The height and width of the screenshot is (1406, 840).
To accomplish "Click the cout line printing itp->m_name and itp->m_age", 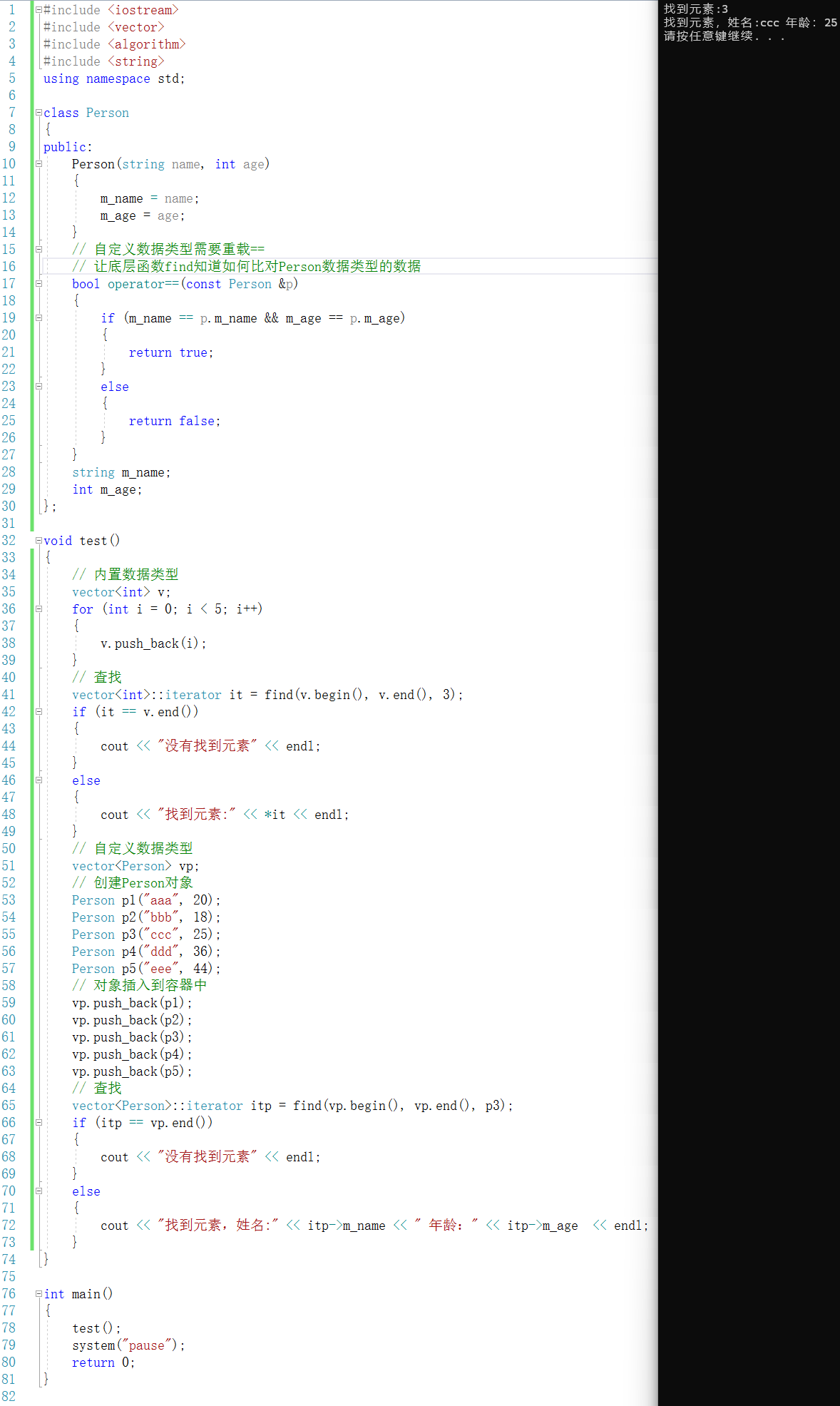I will (x=374, y=1226).
